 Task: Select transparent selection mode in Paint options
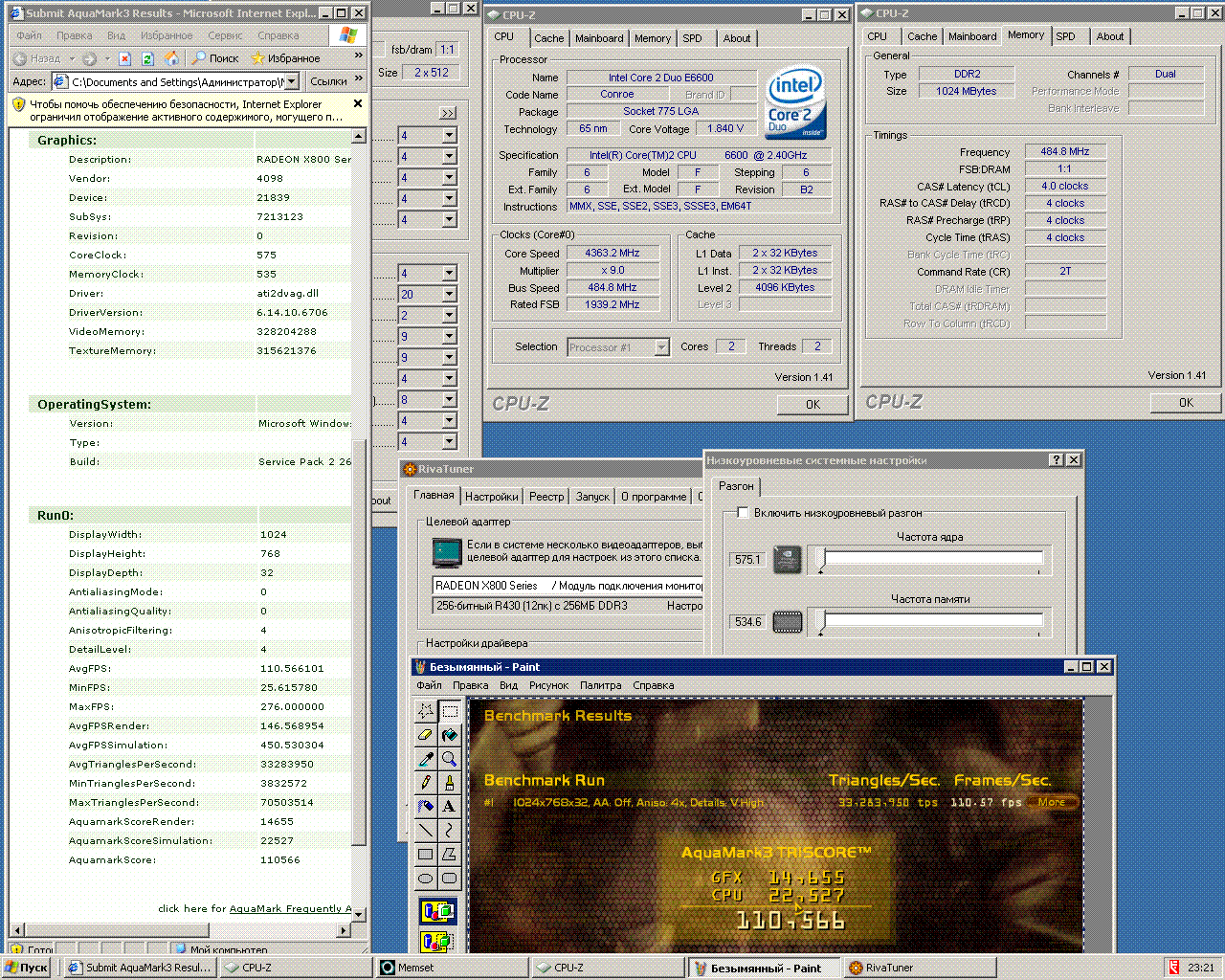pyautogui.click(x=437, y=943)
